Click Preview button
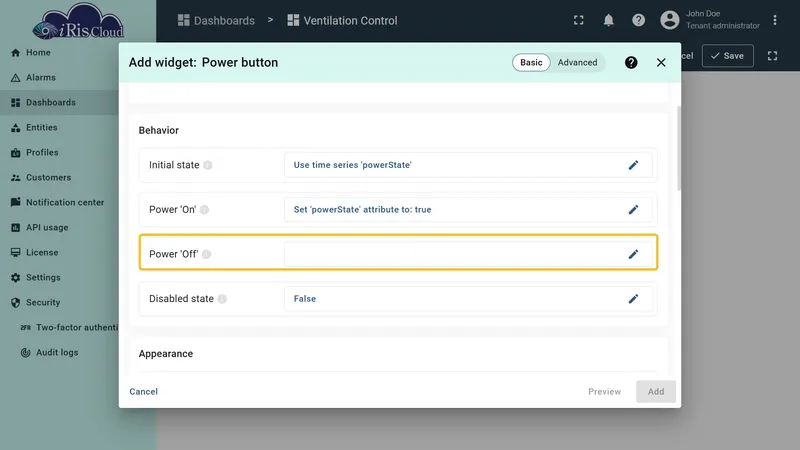Screen dimensions: 800x450 click(605, 391)
